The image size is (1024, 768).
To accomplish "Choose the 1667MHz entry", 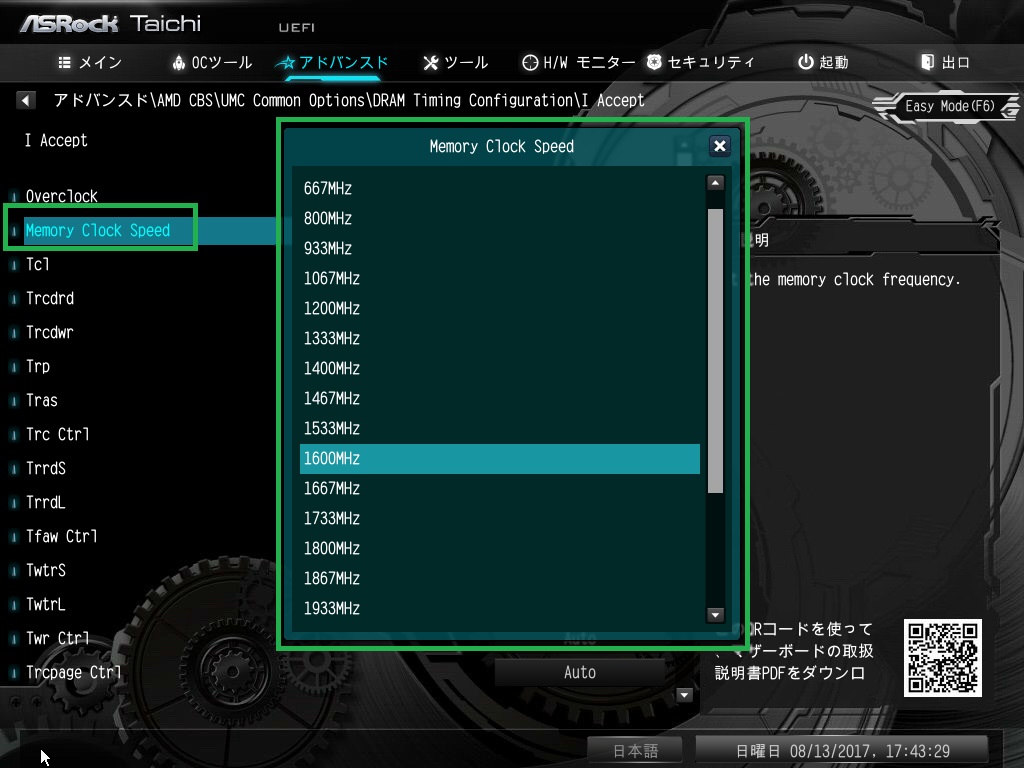I will pyautogui.click(x=500, y=489).
